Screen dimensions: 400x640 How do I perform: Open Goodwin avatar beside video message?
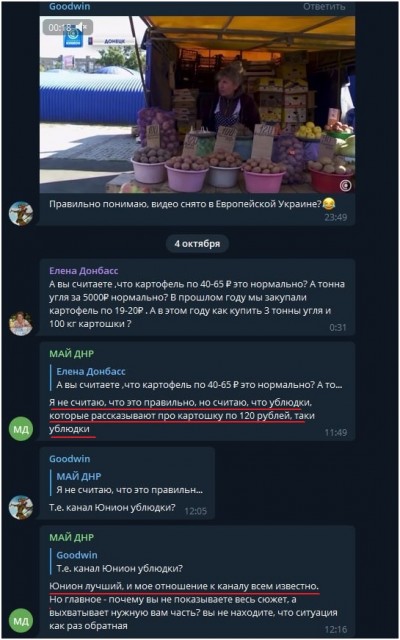(x=21, y=213)
